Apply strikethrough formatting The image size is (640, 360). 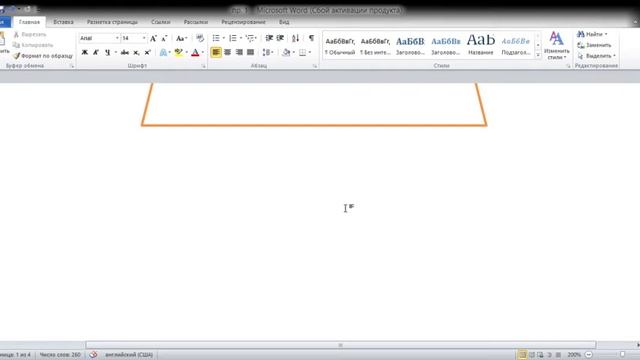125,52
